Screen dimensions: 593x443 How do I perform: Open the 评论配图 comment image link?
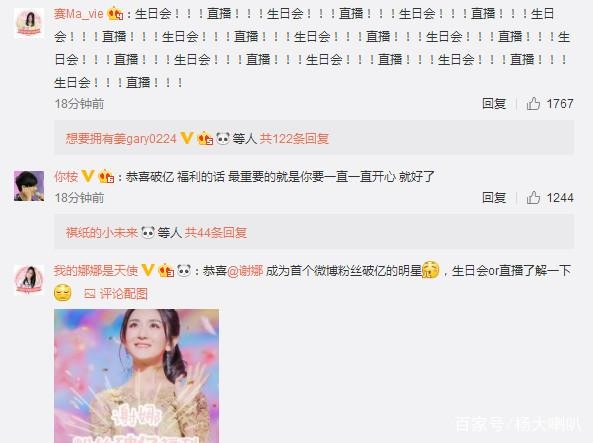point(123,294)
